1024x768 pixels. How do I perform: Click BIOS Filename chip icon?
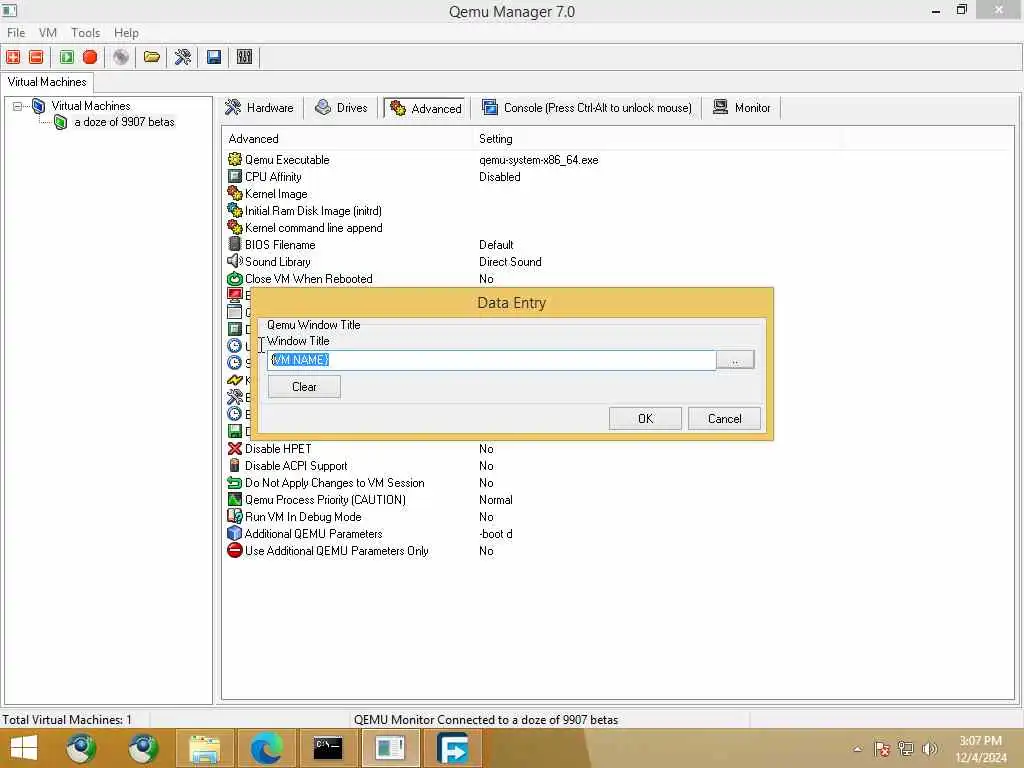234,244
